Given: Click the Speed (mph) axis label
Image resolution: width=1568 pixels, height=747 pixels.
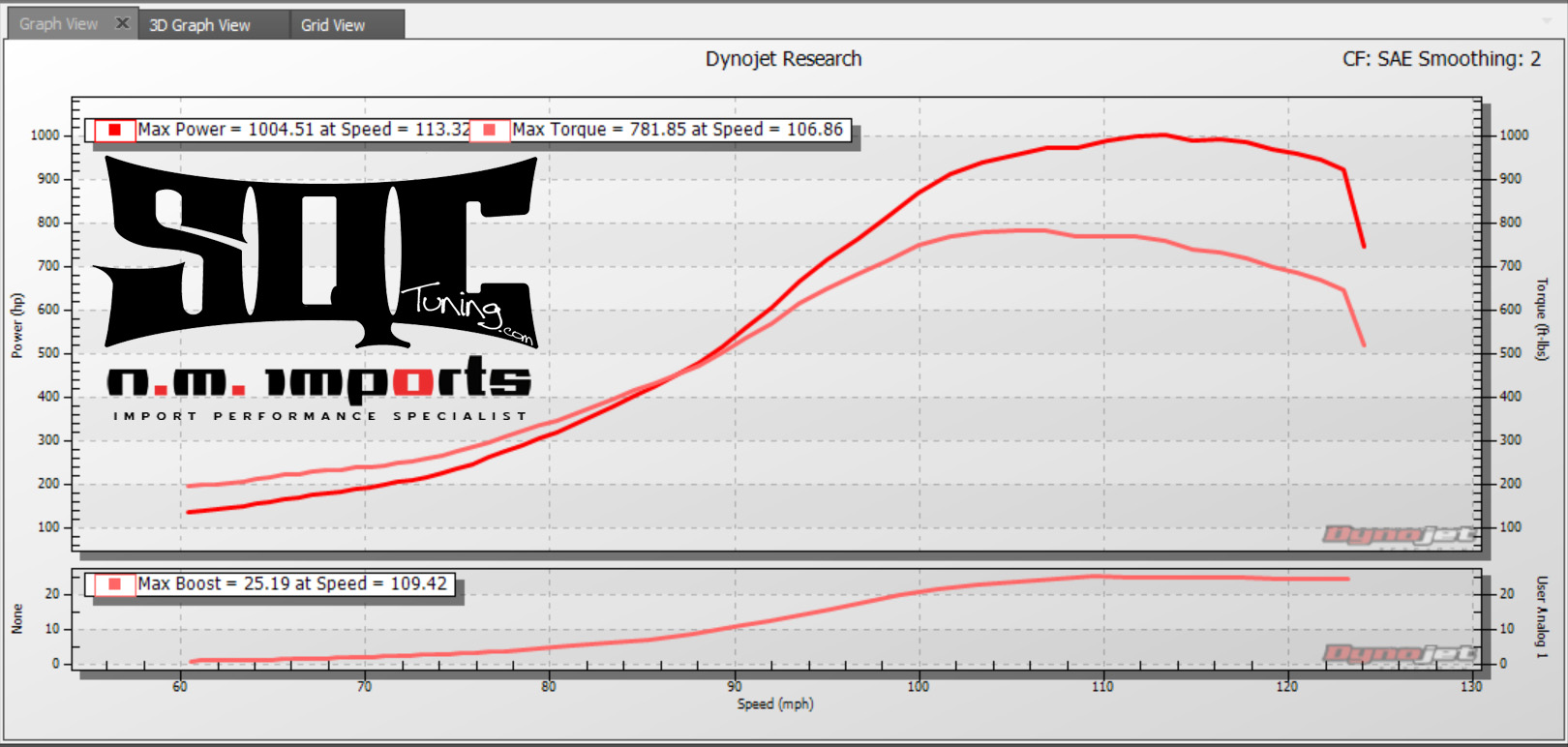Looking at the screenshot, I should (x=775, y=704).
